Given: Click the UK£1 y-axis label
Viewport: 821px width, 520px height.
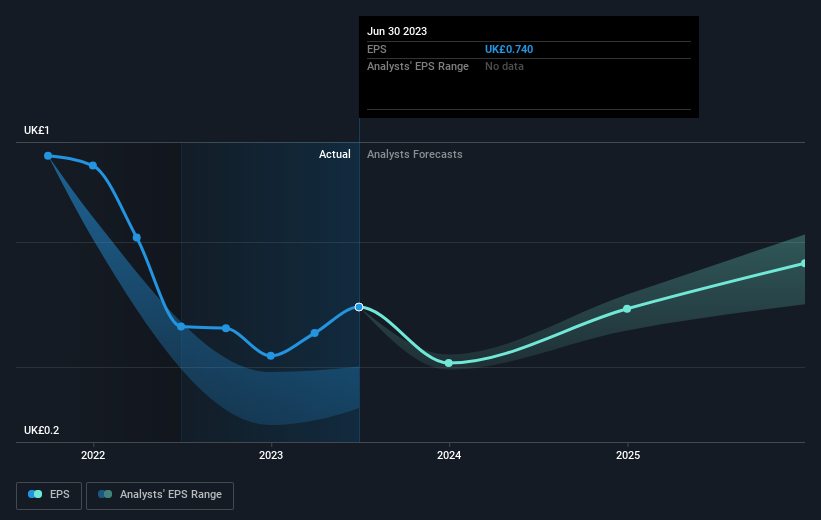Looking at the screenshot, I should 37,130.
